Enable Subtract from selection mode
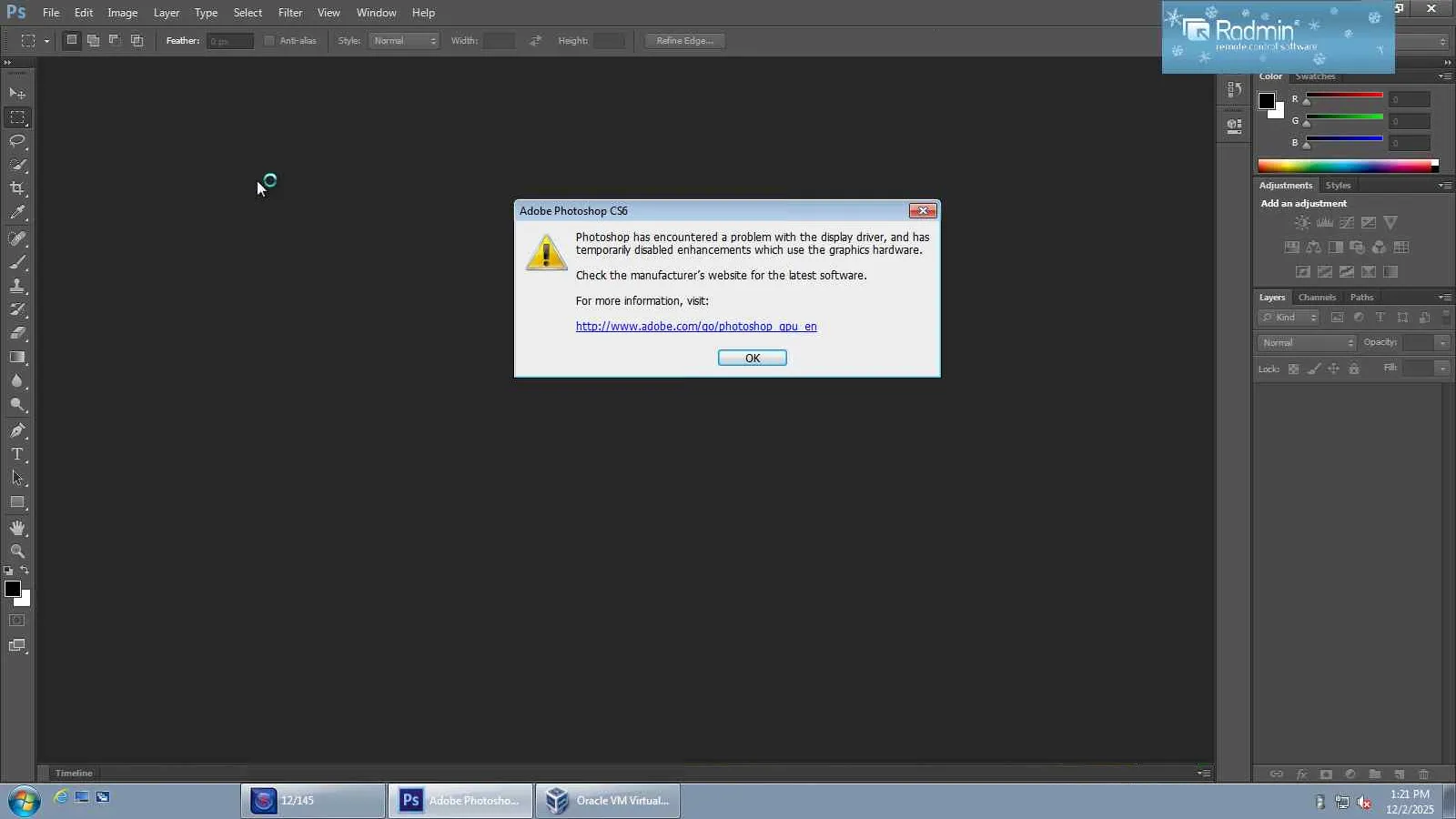Image resolution: width=1456 pixels, height=819 pixels. tap(115, 40)
